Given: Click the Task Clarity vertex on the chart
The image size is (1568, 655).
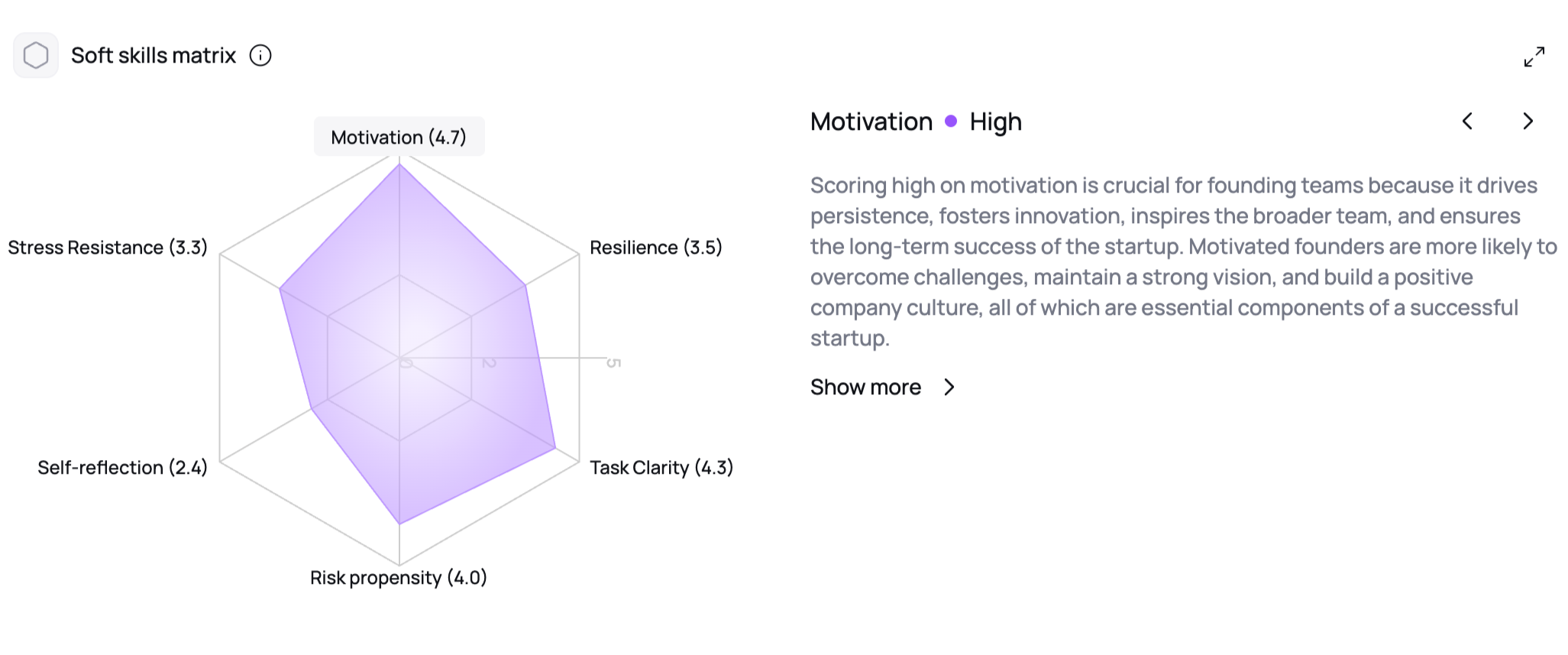Looking at the screenshot, I should click(555, 448).
